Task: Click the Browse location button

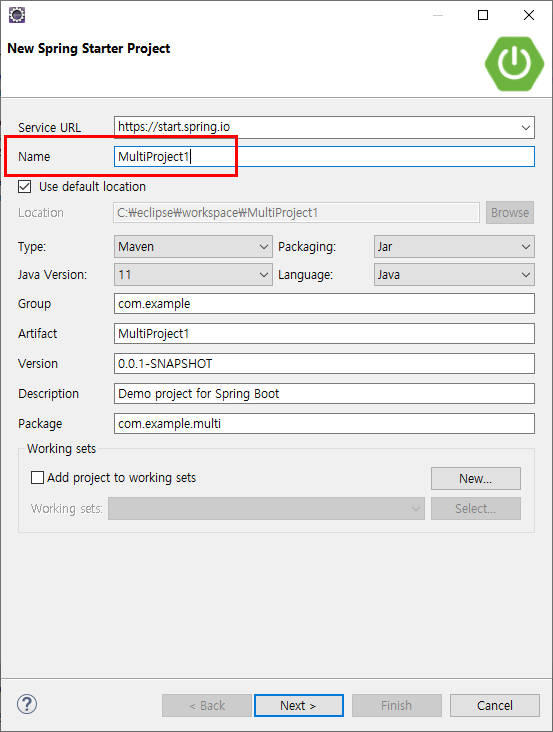Action: point(510,213)
